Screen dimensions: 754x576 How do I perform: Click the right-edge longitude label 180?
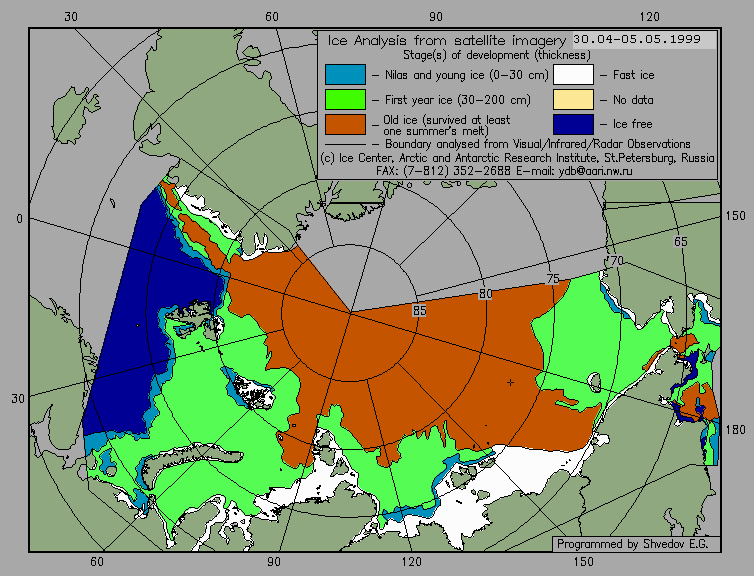[x=735, y=429]
